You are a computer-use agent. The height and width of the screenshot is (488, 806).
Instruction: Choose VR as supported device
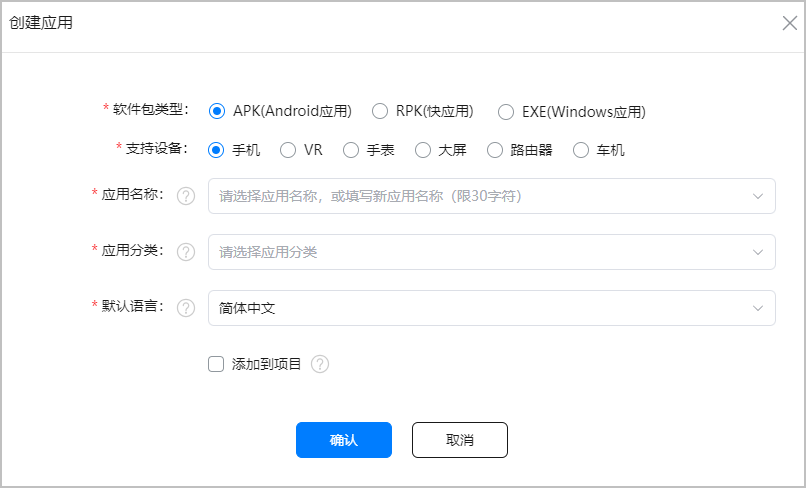point(288,150)
